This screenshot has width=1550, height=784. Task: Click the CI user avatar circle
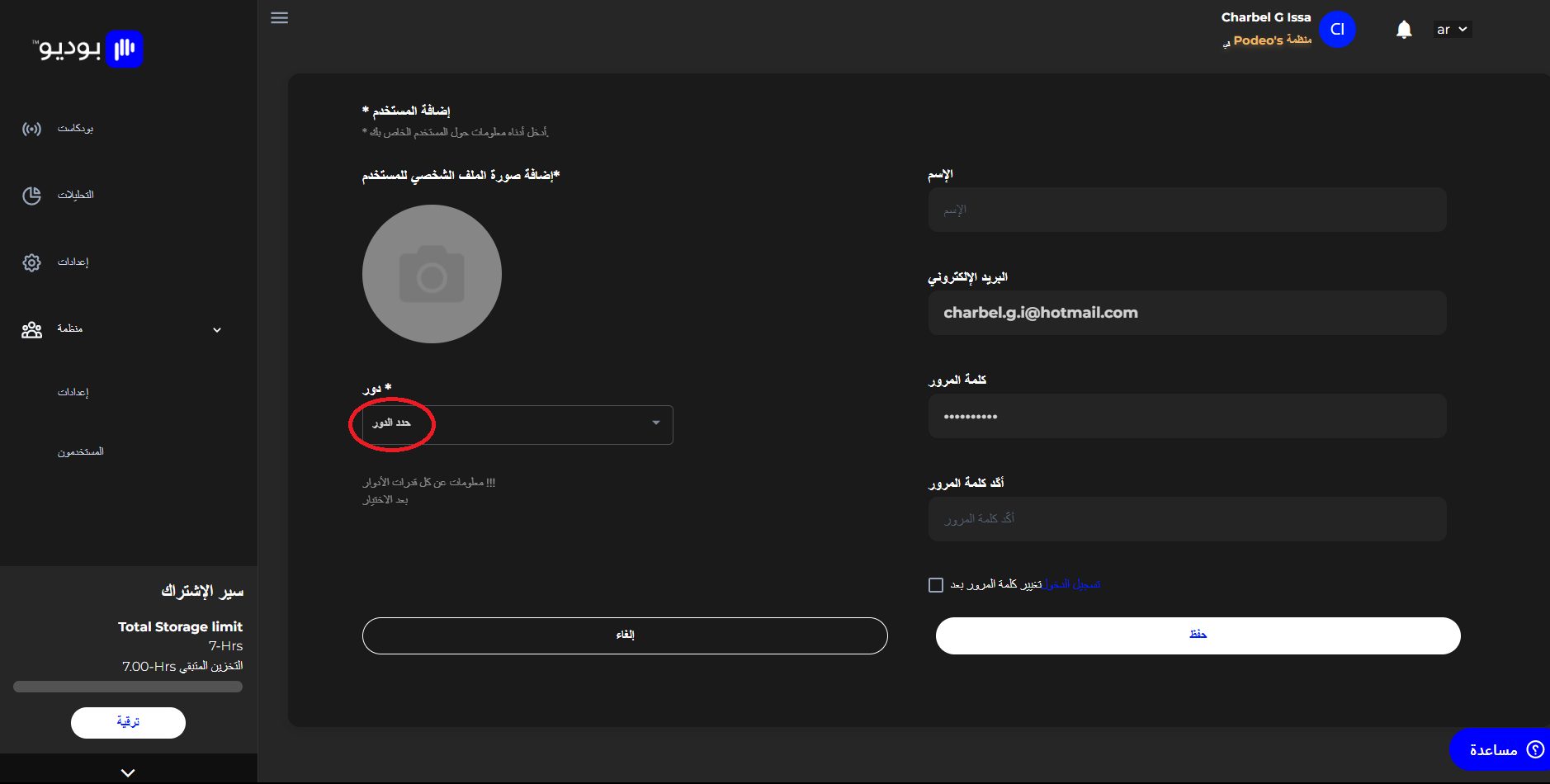click(x=1337, y=30)
